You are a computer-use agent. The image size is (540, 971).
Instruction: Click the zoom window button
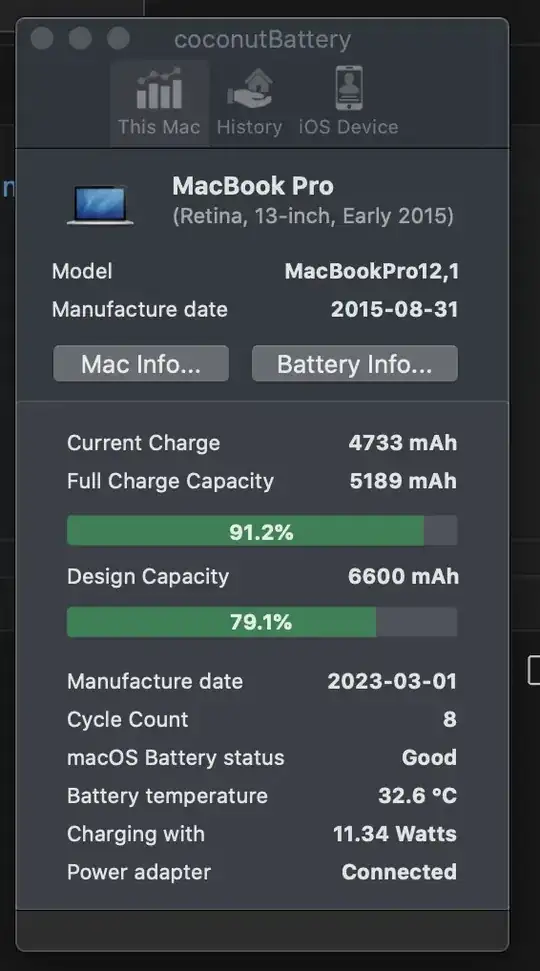coord(118,38)
